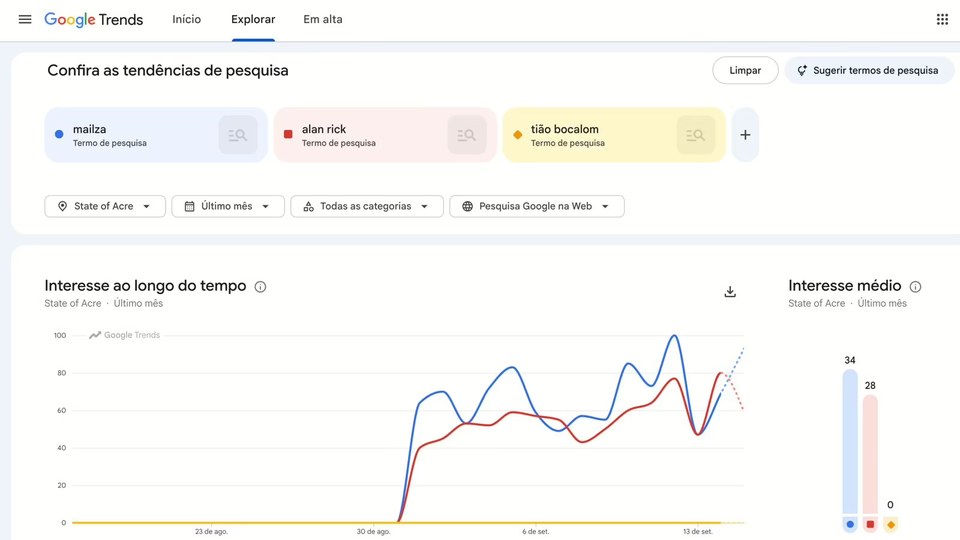The height and width of the screenshot is (540, 960).
Task: Click the Google Trends logo
Action: [94, 20]
